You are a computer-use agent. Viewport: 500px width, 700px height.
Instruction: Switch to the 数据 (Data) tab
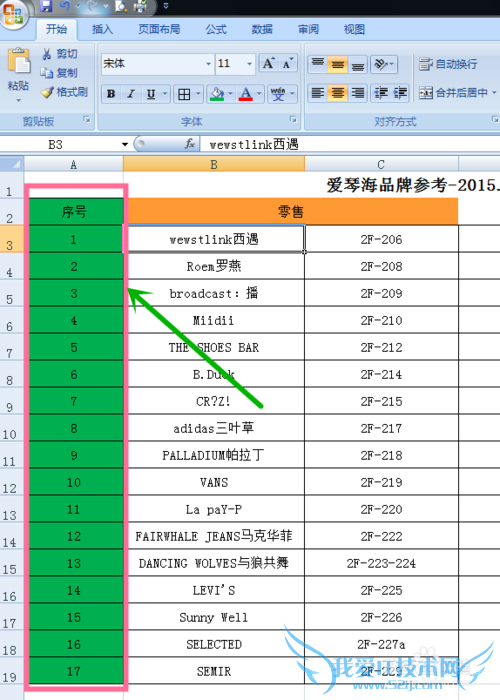point(262,29)
